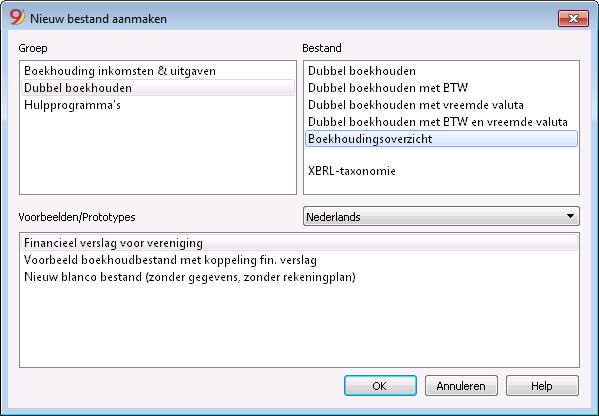Pick Dubbel boekhouden met BTW
The height and width of the screenshot is (416, 599).
pyautogui.click(x=441, y=88)
